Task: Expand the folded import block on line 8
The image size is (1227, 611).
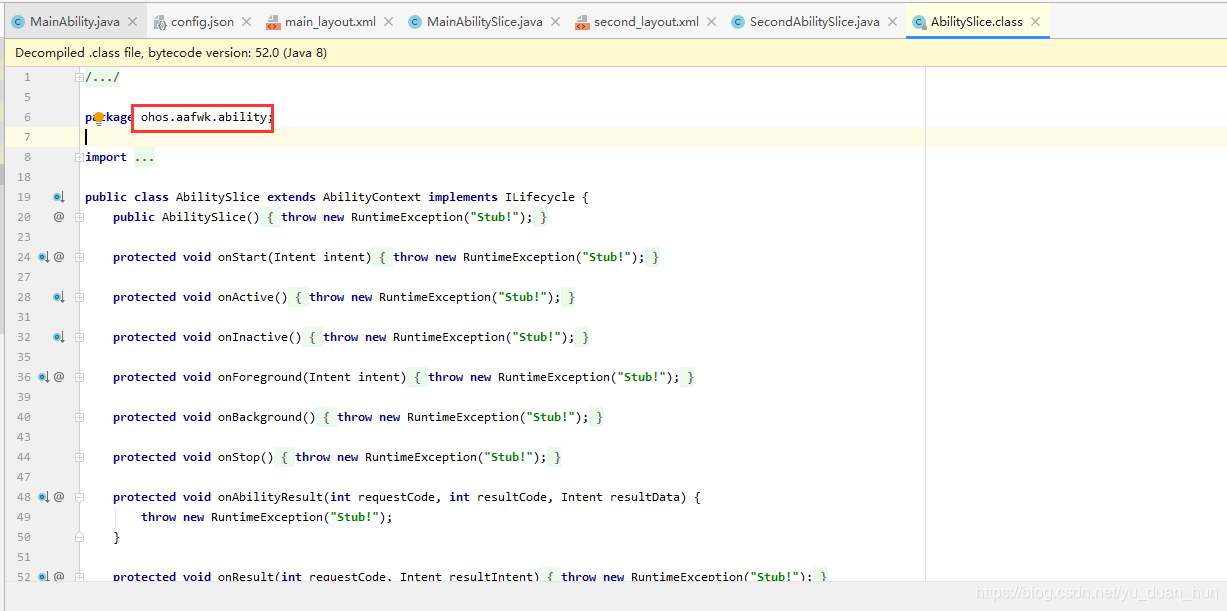Action: click(x=79, y=157)
